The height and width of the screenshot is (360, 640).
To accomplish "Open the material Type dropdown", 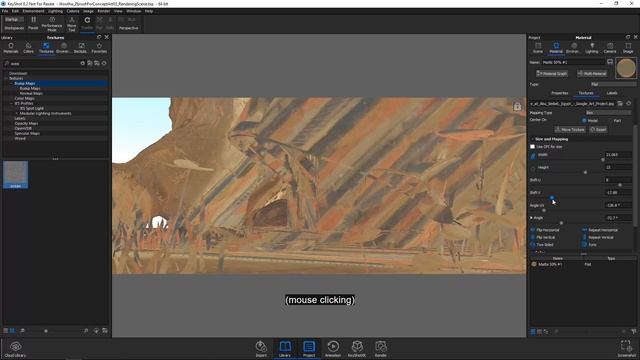I will coord(613,84).
